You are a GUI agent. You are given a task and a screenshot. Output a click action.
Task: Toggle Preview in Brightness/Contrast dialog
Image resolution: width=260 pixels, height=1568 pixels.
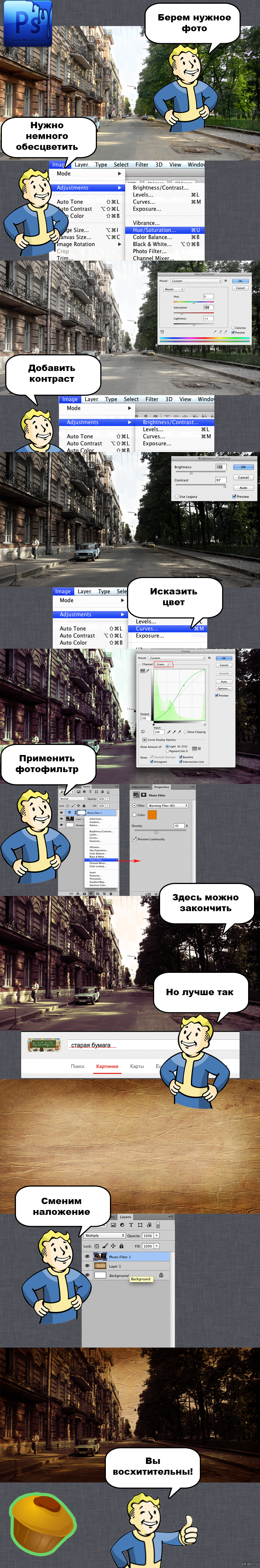(x=234, y=496)
